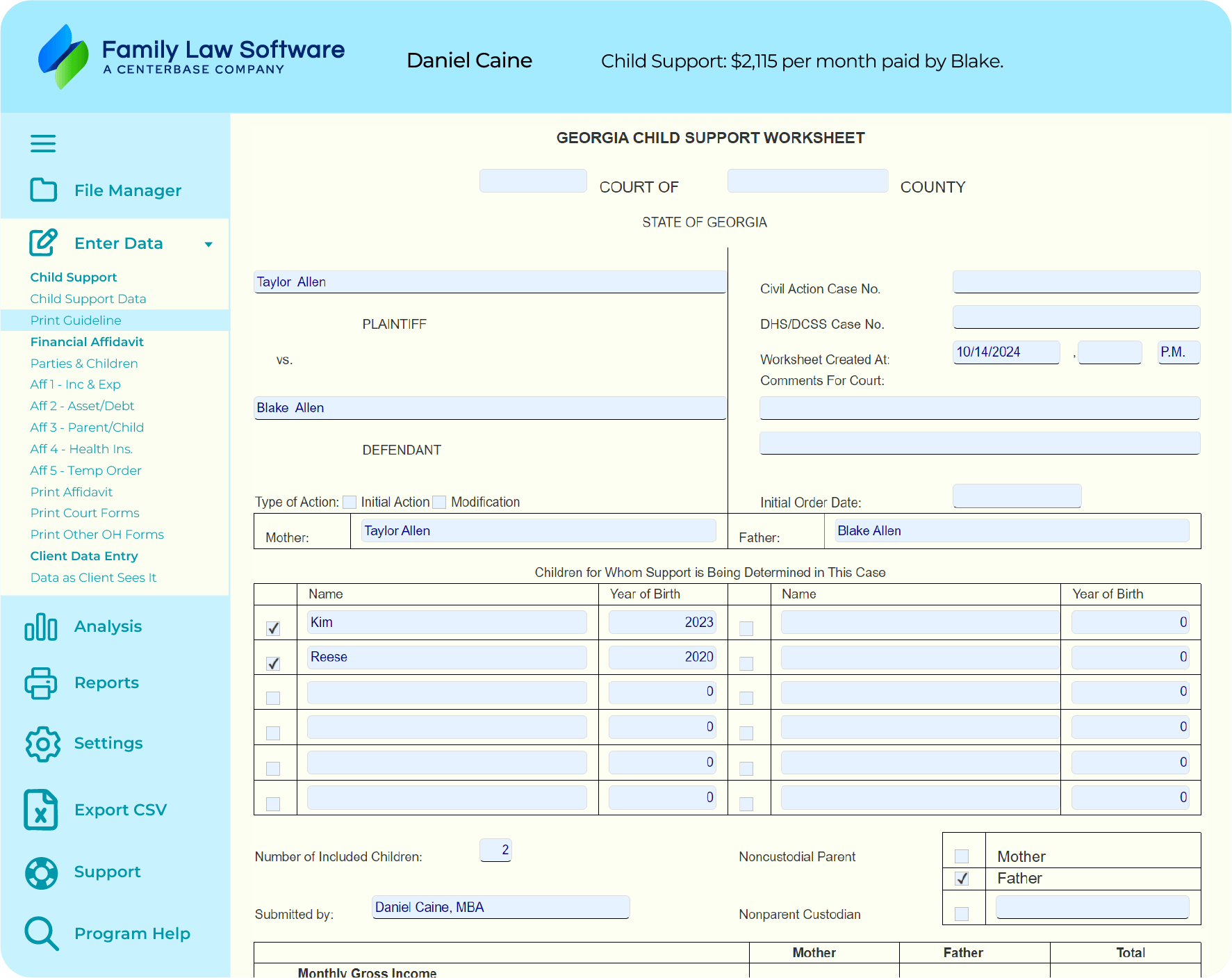Collapse the Enter Data dropdown arrow
Image resolution: width=1232 pixels, height=978 pixels.
[x=208, y=244]
